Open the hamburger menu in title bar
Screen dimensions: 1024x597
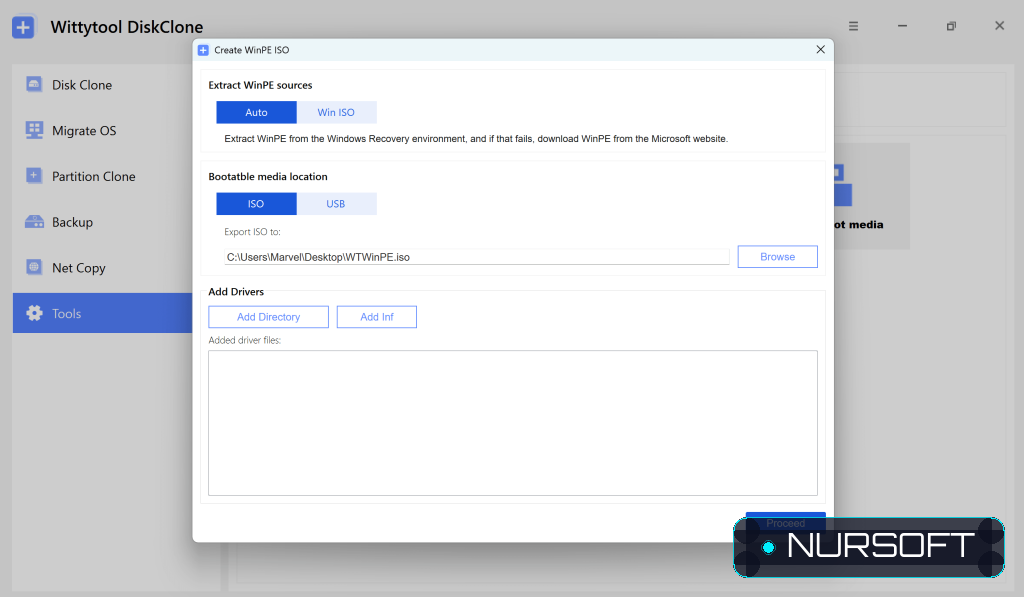tap(853, 26)
